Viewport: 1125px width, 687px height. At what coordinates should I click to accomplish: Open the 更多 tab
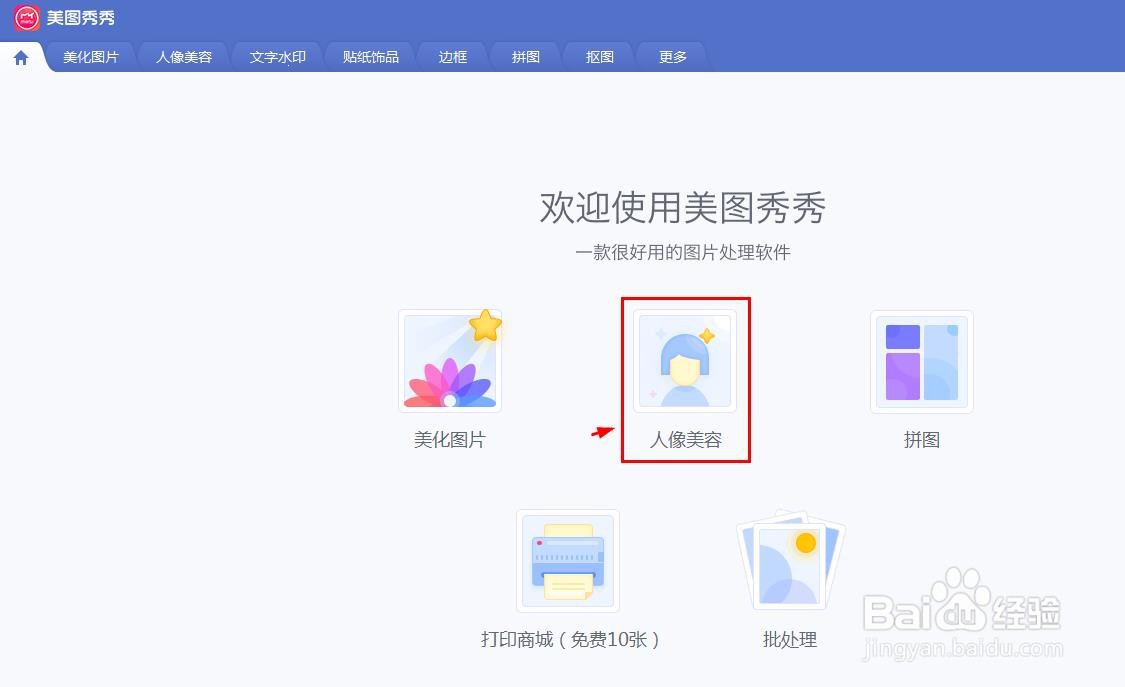[673, 57]
